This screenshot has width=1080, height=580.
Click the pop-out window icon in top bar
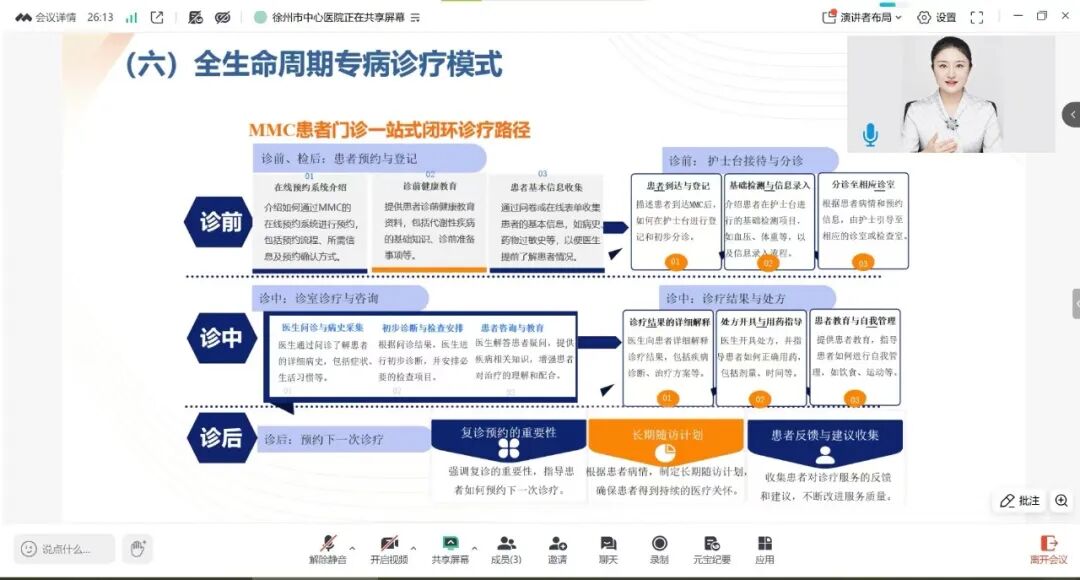click(x=157, y=17)
